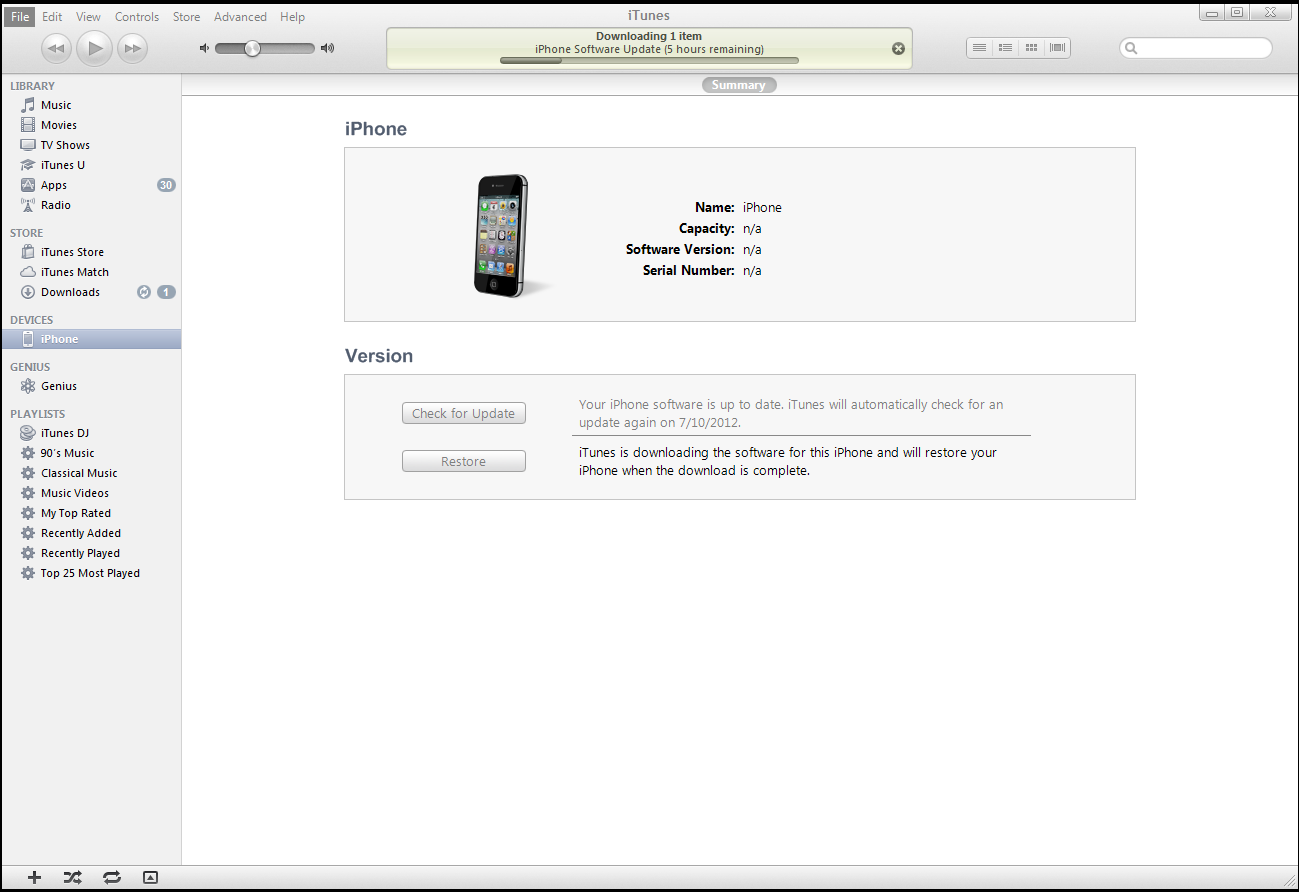Open the Help menu

(x=293, y=17)
